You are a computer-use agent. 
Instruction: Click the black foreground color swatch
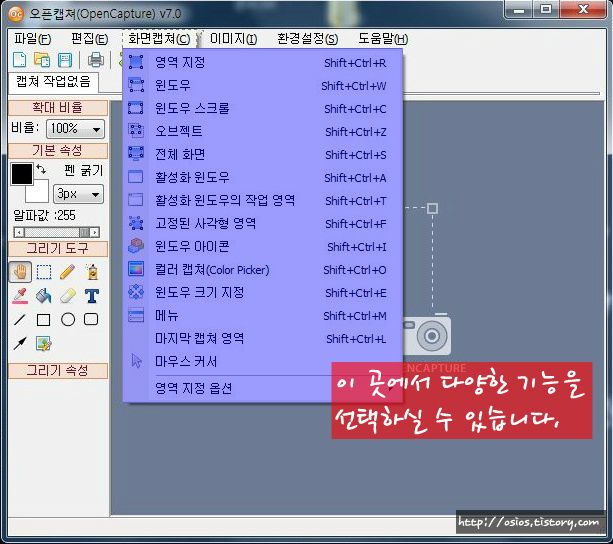tap(22, 174)
